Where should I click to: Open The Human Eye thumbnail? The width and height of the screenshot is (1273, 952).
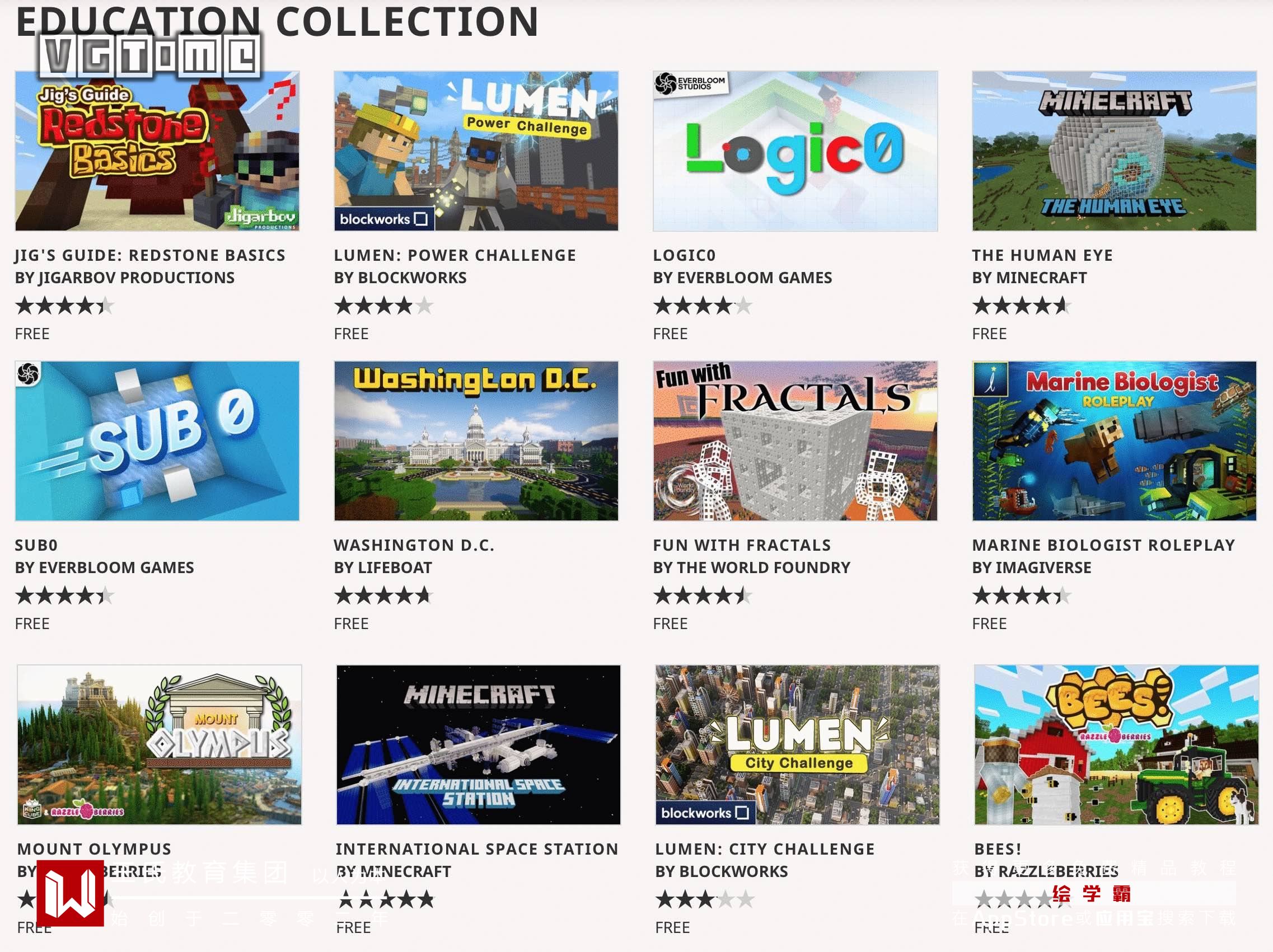[x=1114, y=151]
